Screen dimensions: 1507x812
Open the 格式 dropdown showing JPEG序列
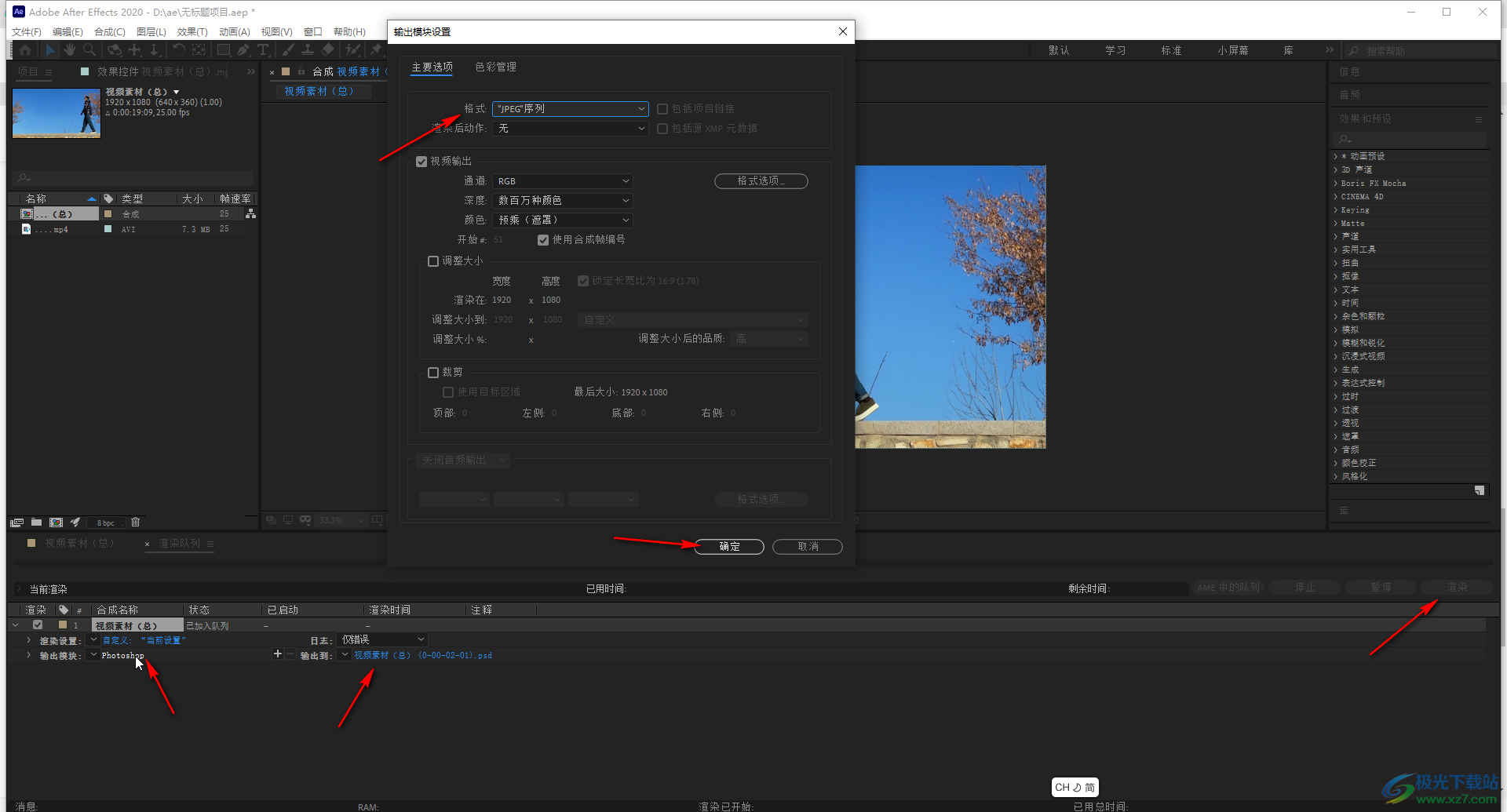[x=571, y=109]
